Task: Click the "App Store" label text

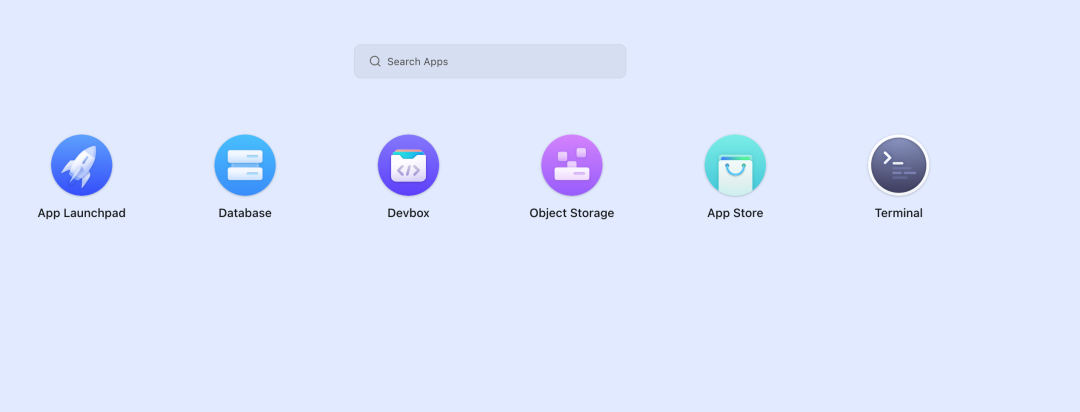Action: tap(735, 214)
